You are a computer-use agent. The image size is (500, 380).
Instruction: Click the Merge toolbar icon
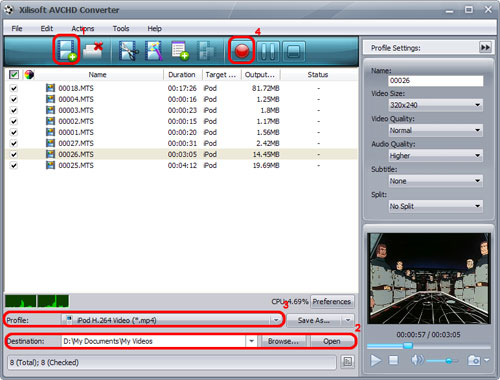pos(207,51)
